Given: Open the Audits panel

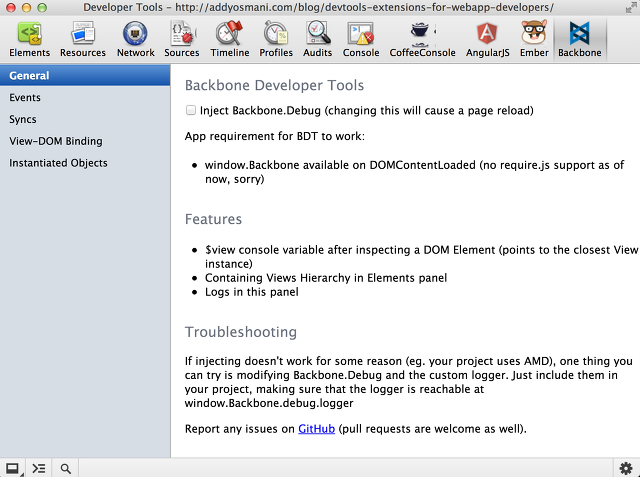Looking at the screenshot, I should tap(318, 40).
